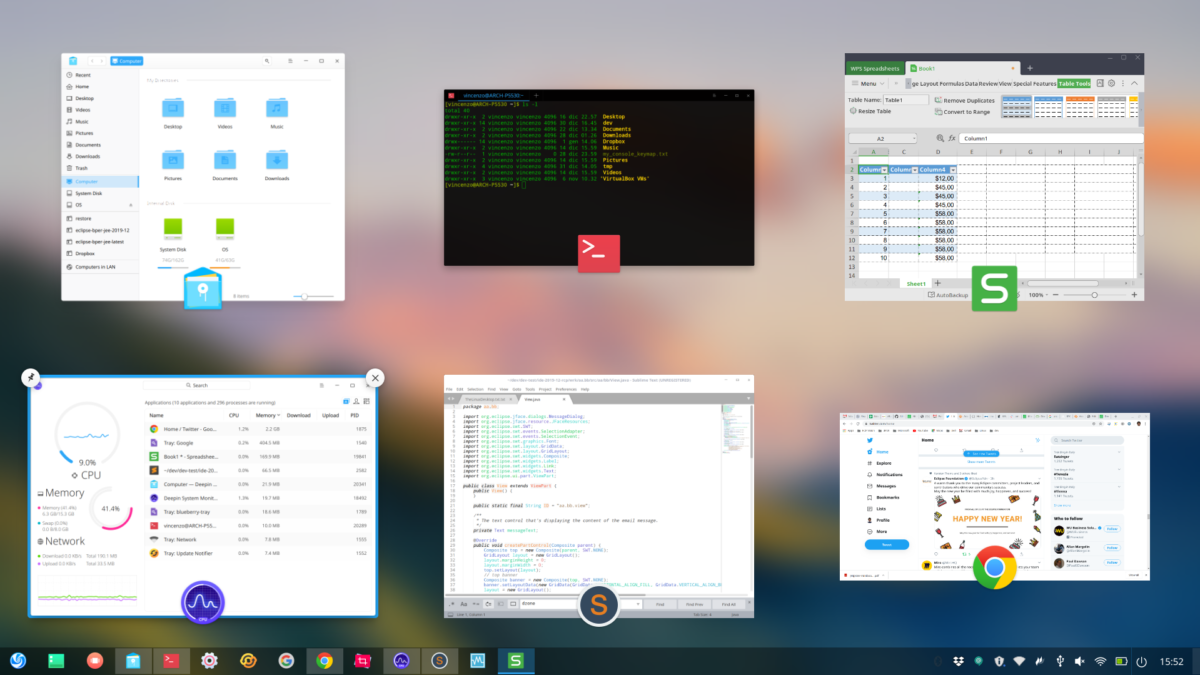Select the Convert to Range icon

tap(936, 112)
